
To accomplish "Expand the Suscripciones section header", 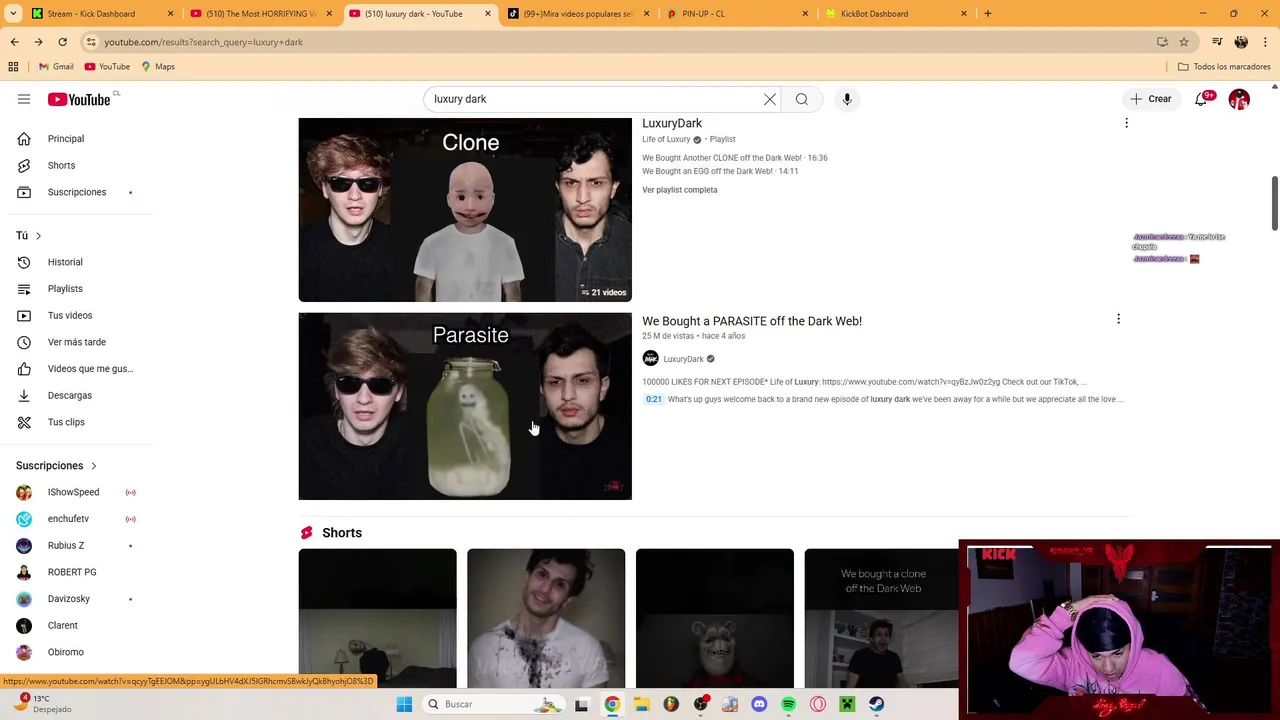I will 56,465.
